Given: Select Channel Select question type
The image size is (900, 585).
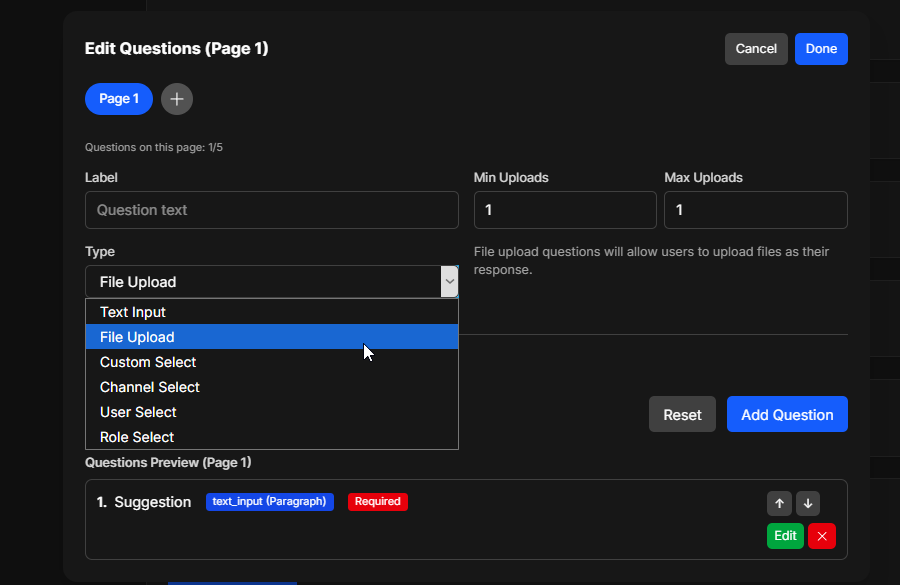Looking at the screenshot, I should (150, 387).
